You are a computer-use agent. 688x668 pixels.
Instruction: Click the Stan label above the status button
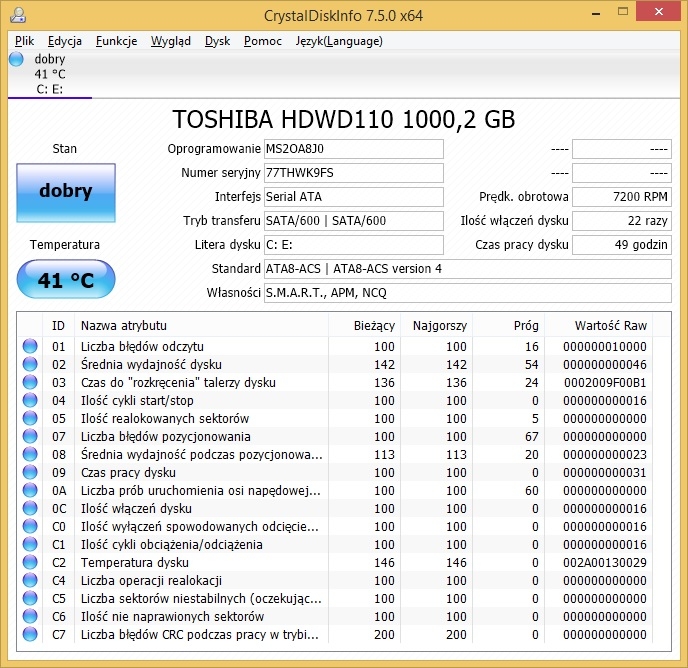pos(64,148)
